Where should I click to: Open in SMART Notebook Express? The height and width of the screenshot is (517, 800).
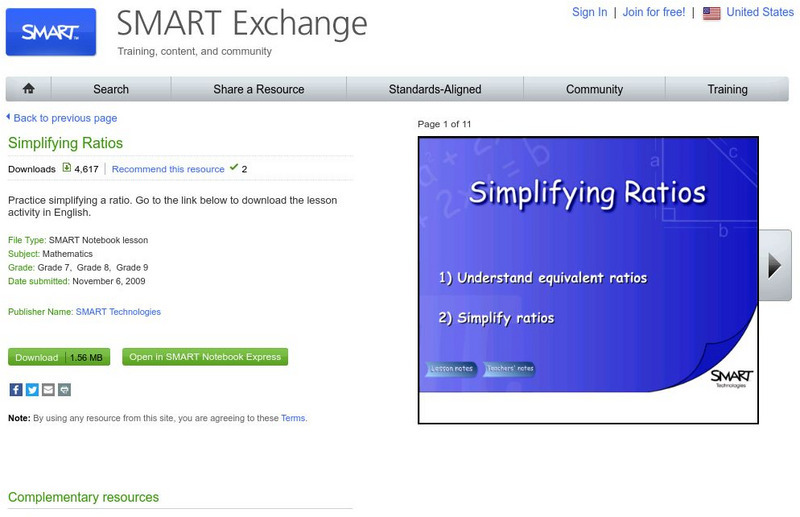(205, 357)
